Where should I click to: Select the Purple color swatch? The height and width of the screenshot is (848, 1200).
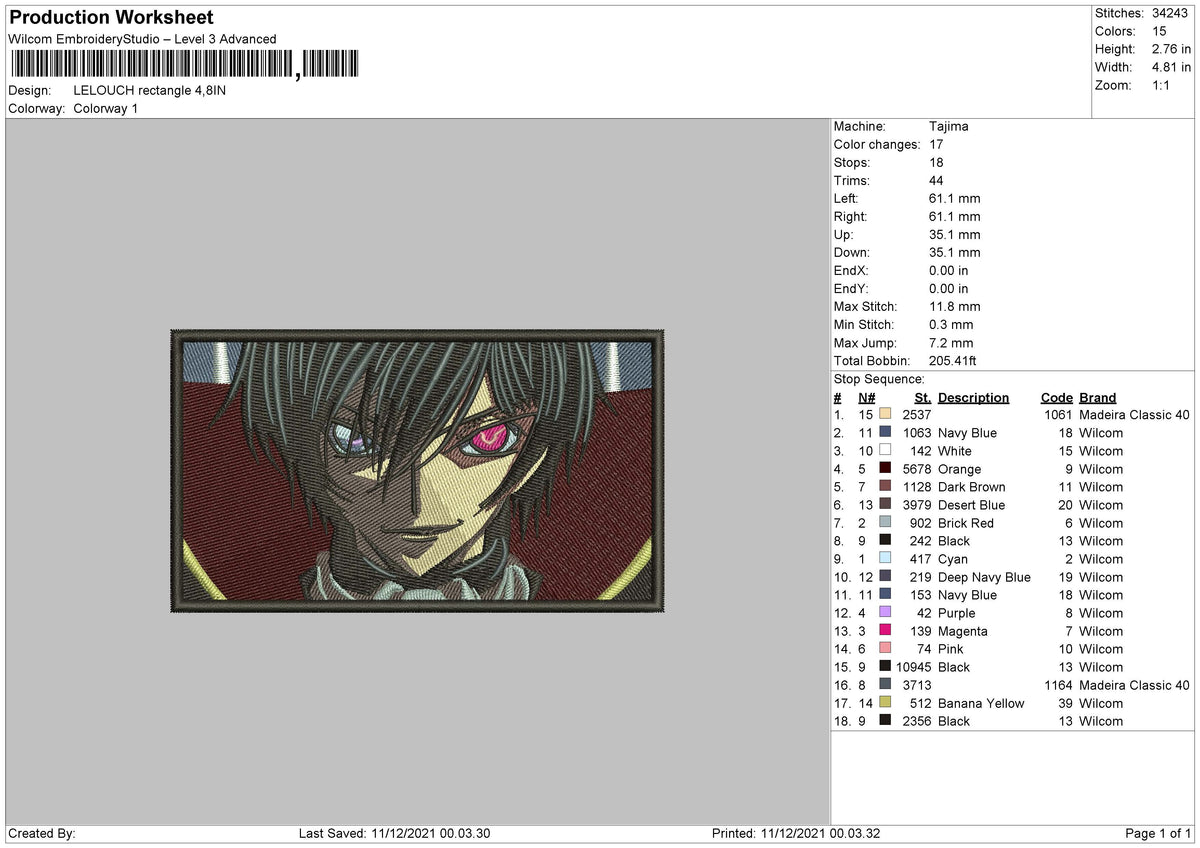(x=885, y=613)
